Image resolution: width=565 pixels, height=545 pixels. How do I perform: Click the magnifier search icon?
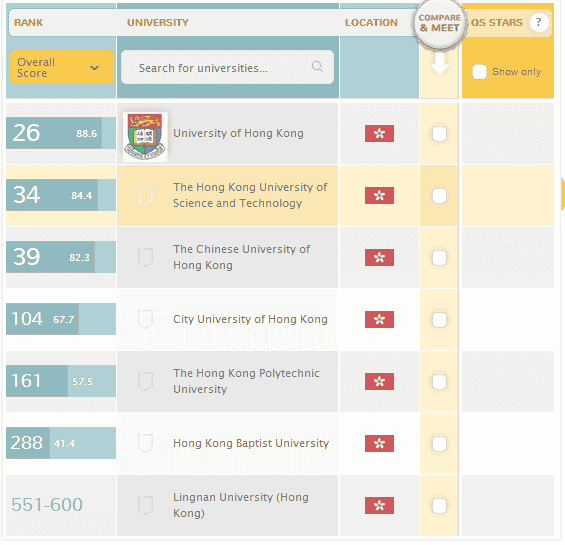(317, 67)
